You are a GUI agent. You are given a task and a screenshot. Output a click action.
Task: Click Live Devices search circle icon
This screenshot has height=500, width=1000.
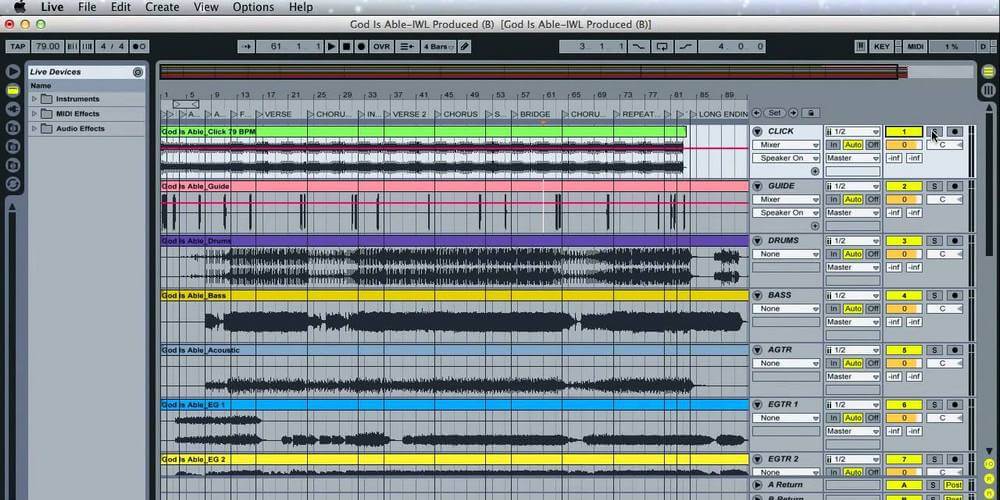tap(138, 72)
